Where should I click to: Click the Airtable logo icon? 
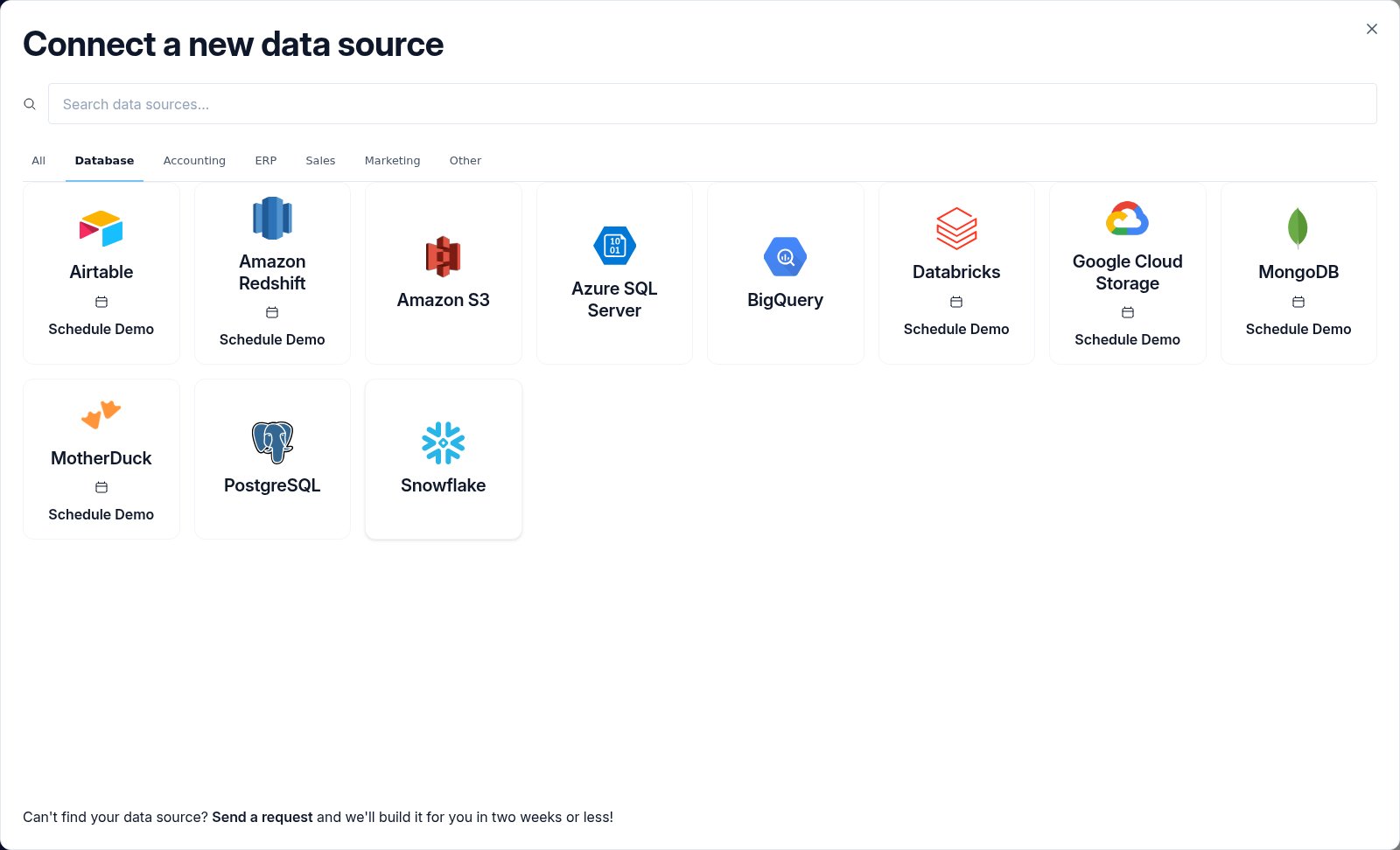tap(101, 228)
